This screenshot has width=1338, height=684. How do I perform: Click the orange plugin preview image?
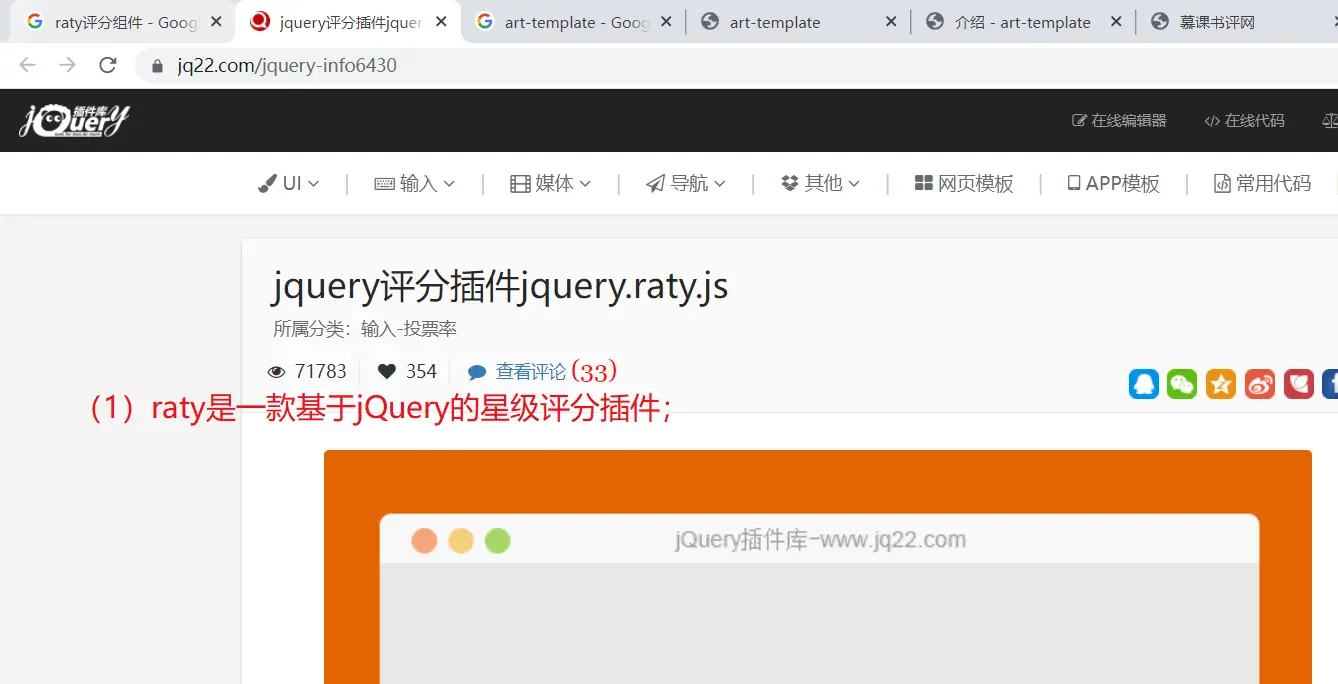pos(818,567)
